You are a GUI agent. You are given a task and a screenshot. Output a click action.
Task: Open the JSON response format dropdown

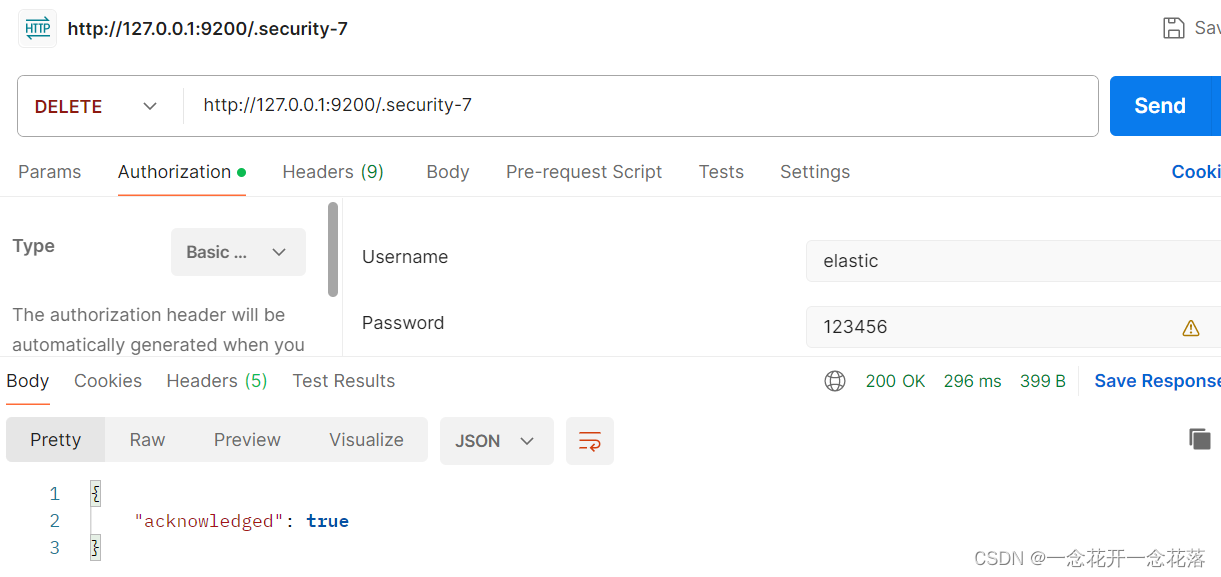point(496,440)
